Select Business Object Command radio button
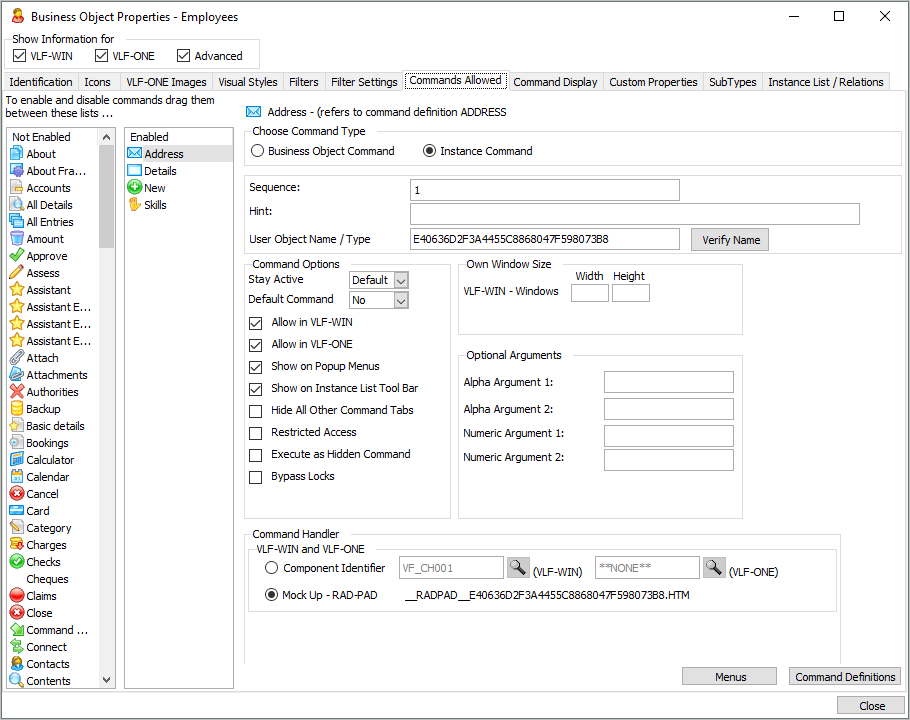910x720 pixels. 258,151
